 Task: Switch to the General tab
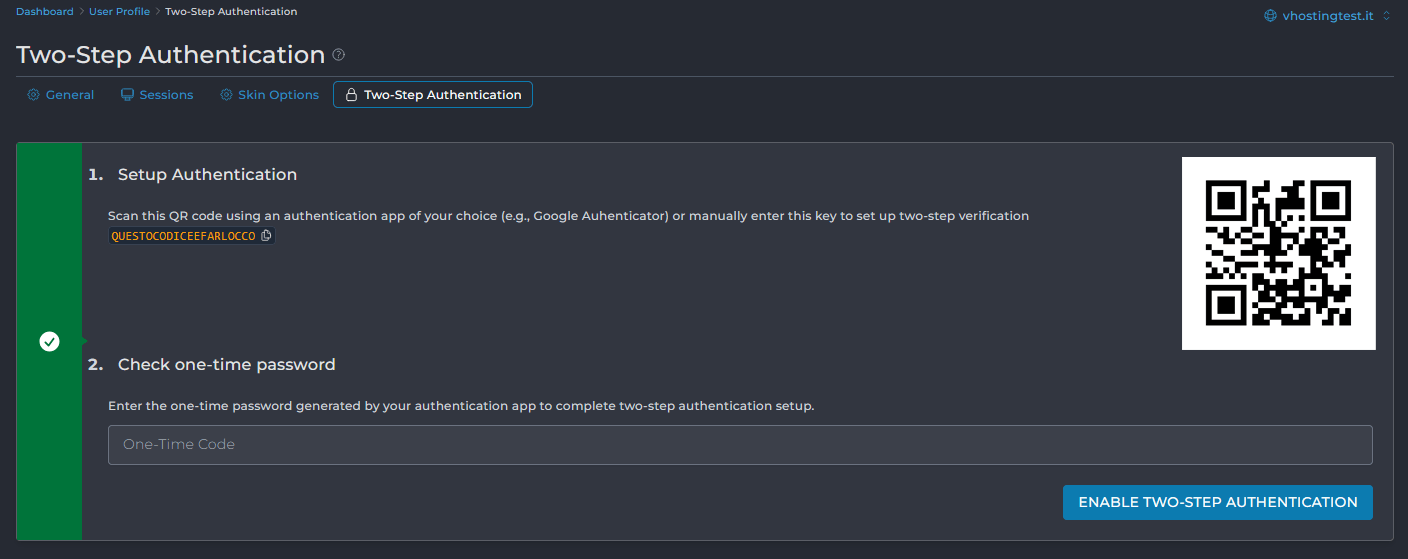tap(60, 95)
